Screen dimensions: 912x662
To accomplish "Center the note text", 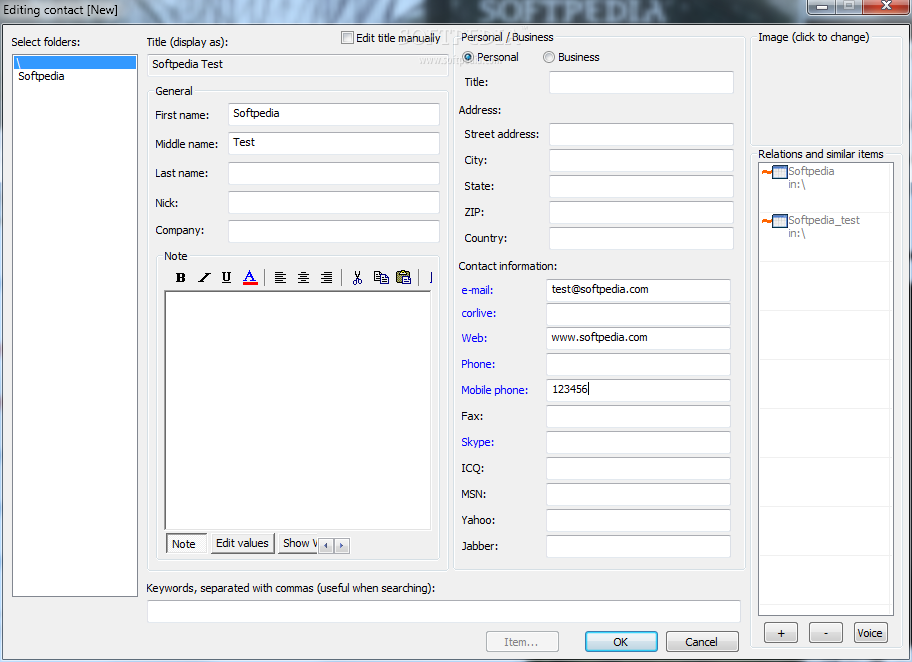I will [x=303, y=277].
